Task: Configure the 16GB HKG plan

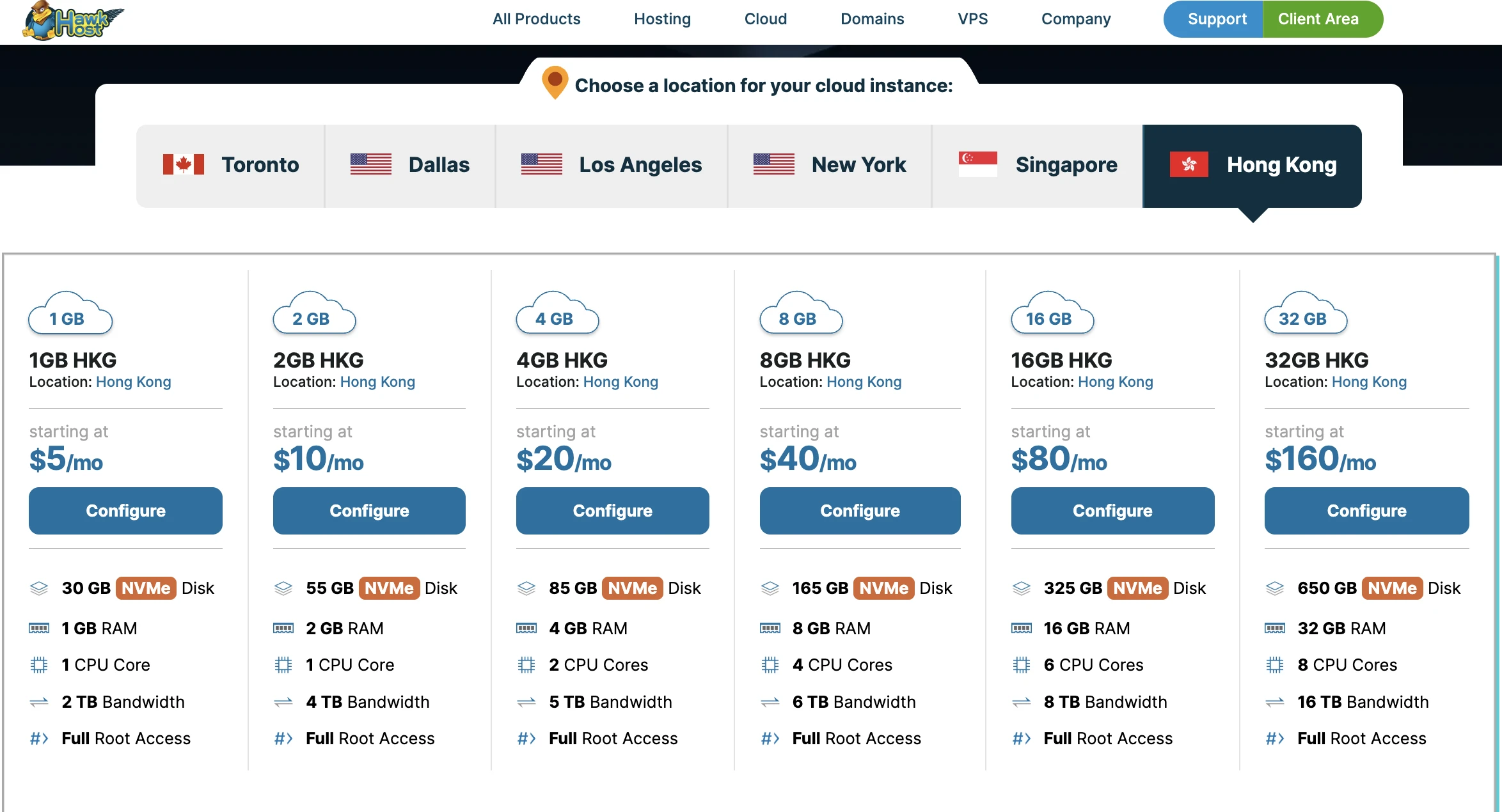Action: 1112,511
